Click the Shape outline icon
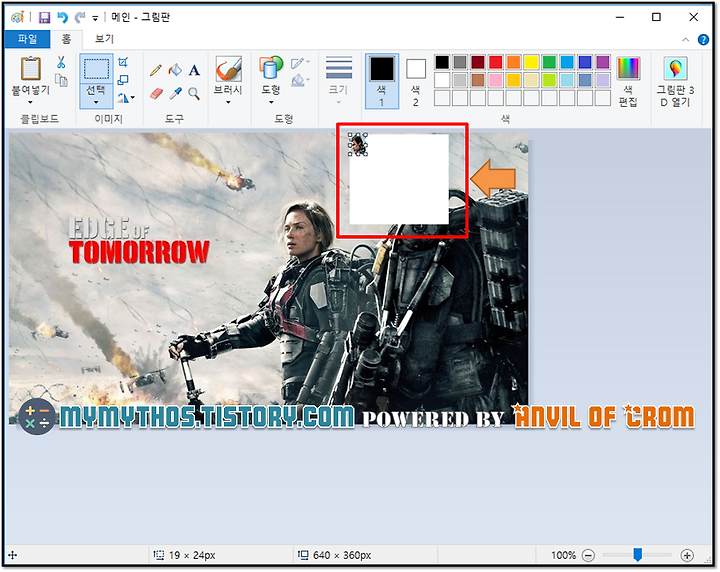The image size is (720, 572). (x=297, y=63)
